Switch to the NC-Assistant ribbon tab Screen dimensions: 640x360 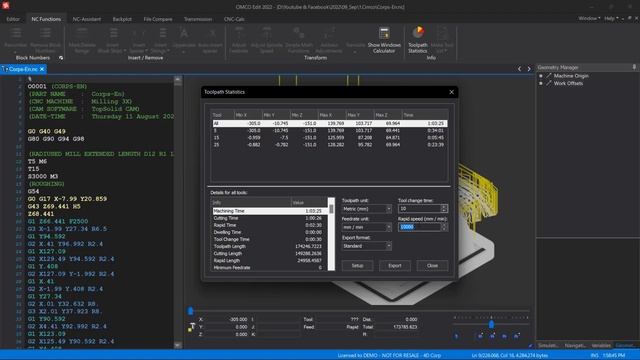(87, 19)
